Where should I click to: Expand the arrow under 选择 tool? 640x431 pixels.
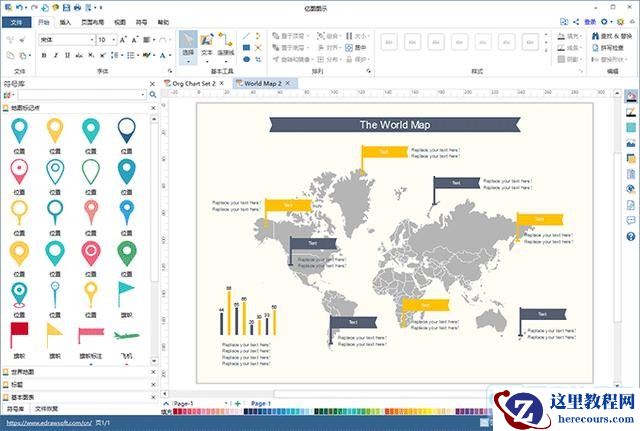[x=188, y=62]
